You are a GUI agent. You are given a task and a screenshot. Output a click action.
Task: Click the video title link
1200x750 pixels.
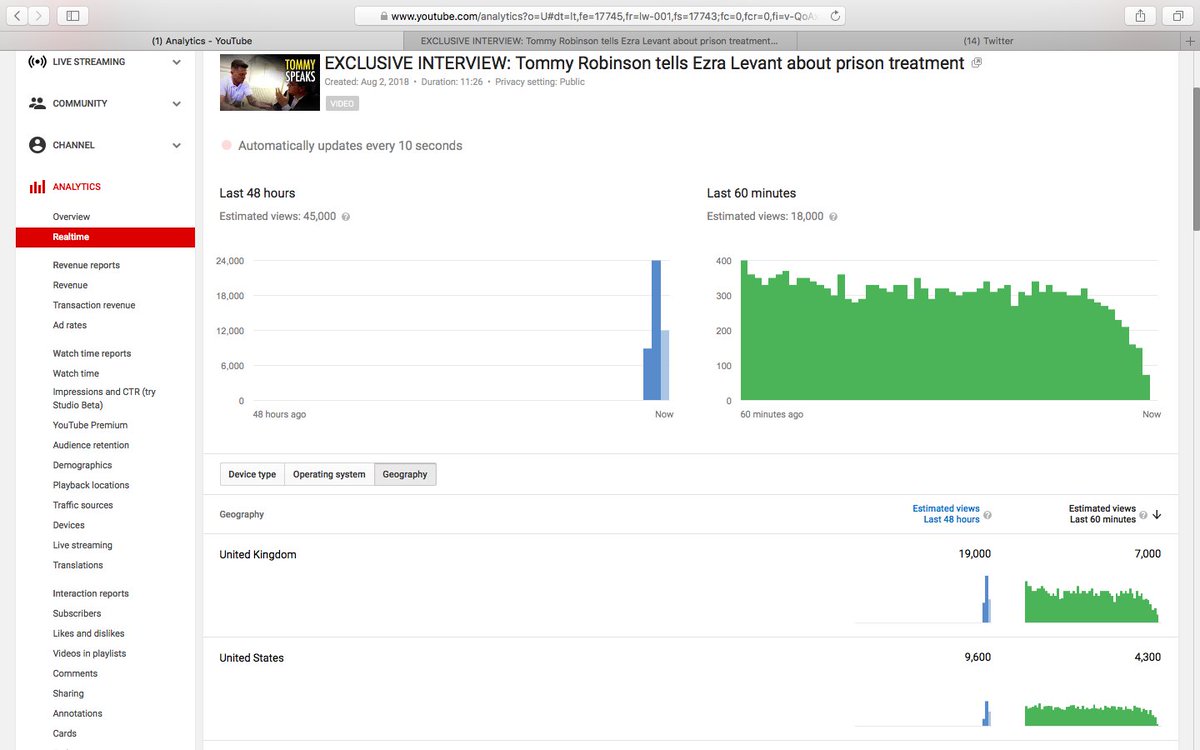pyautogui.click(x=645, y=63)
